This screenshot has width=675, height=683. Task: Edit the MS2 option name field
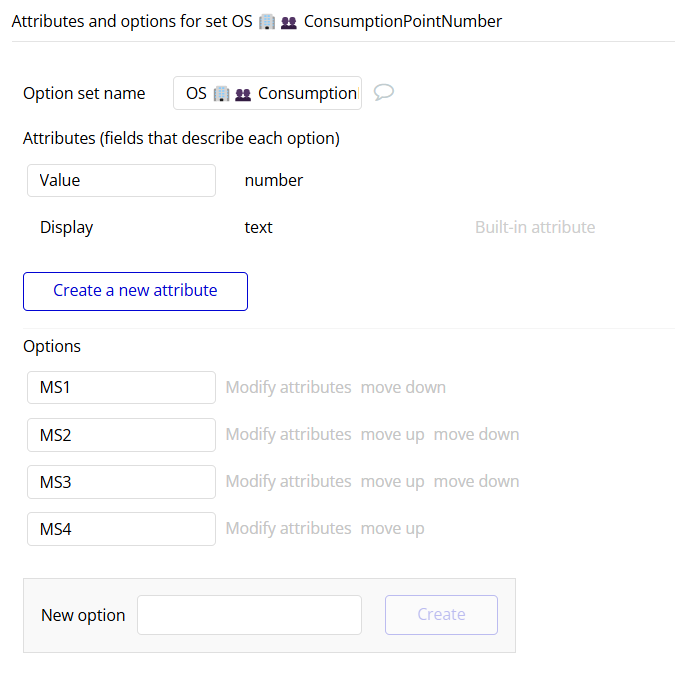pos(121,435)
